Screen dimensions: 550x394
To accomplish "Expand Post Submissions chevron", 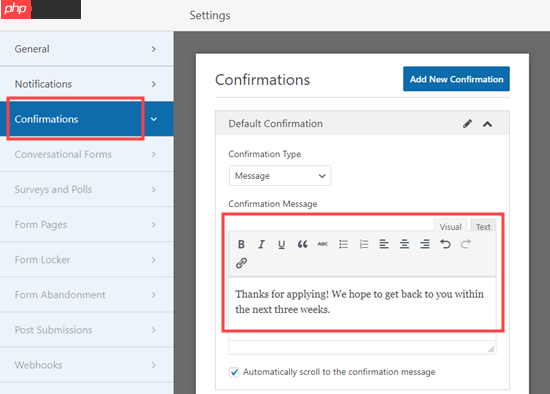I will pyautogui.click(x=154, y=330).
